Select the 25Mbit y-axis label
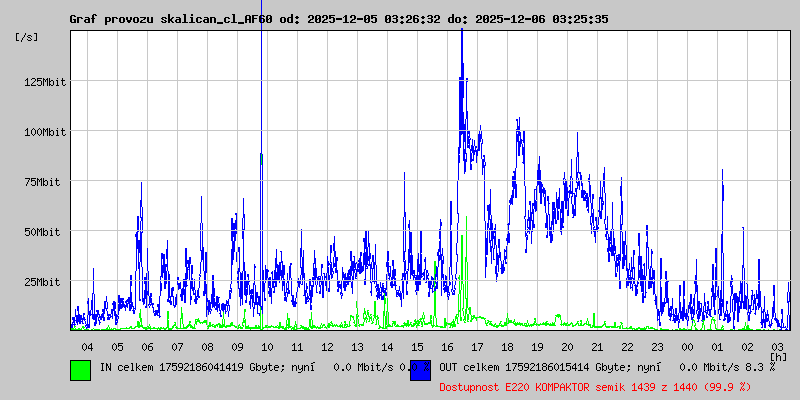Screen dimensions: 800x400 tap(45, 282)
